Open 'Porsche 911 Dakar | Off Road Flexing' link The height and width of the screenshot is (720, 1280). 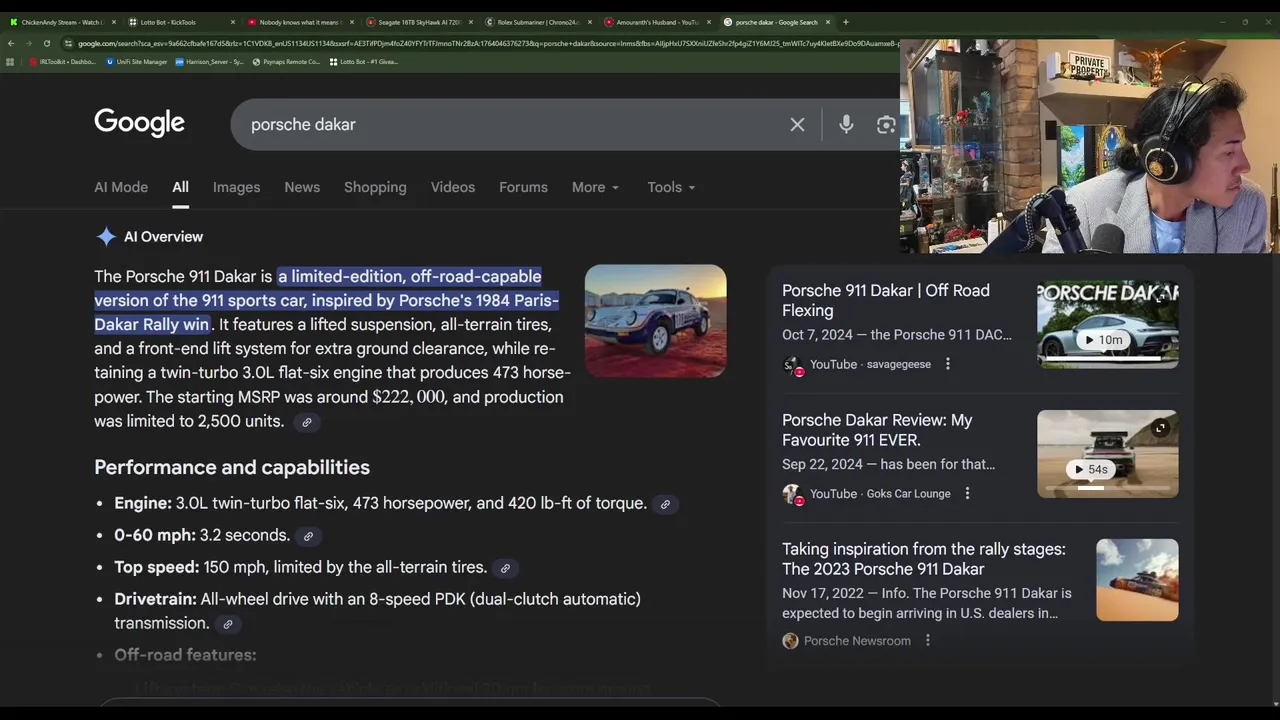click(x=886, y=300)
